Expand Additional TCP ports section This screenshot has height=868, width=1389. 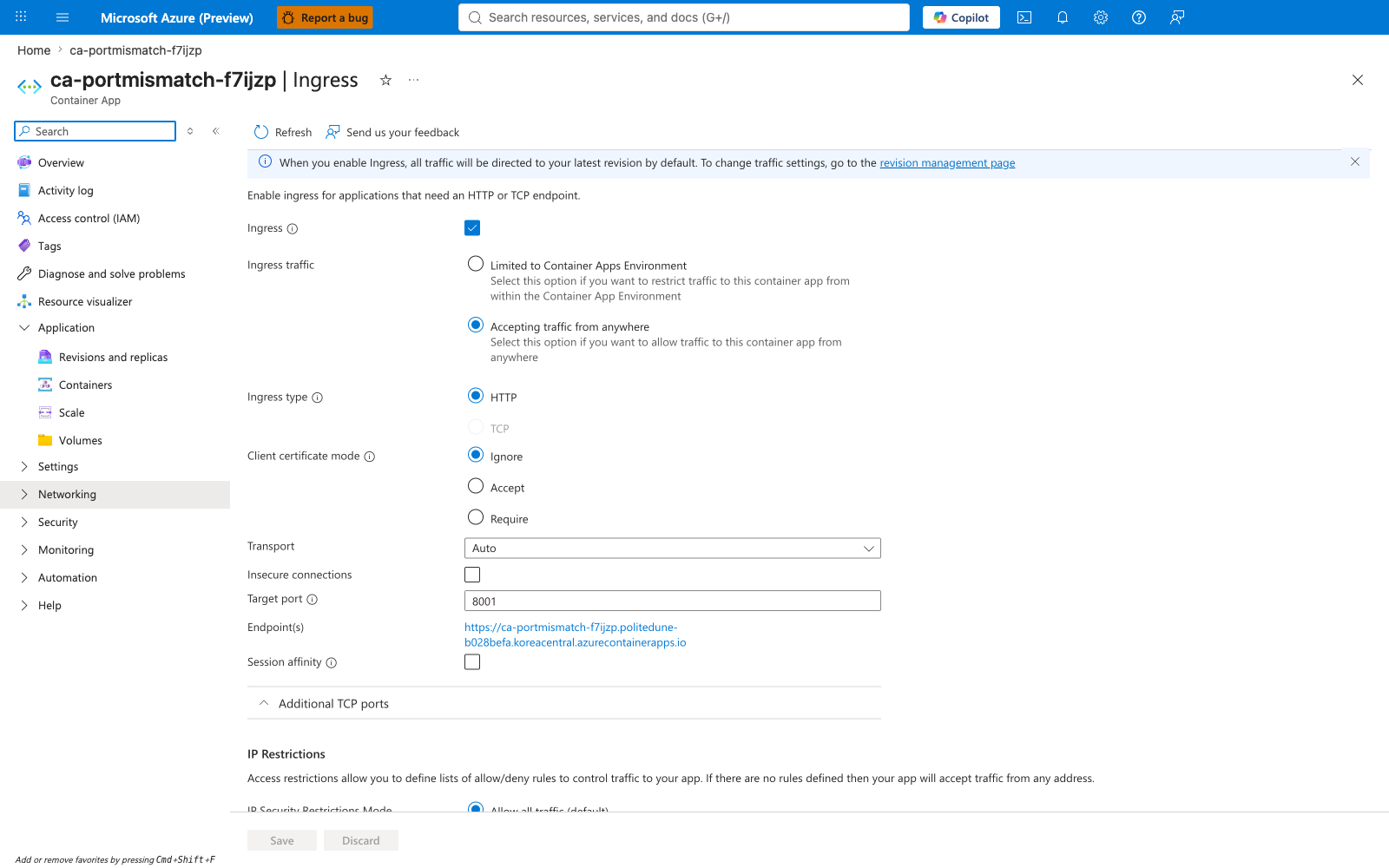[564, 703]
